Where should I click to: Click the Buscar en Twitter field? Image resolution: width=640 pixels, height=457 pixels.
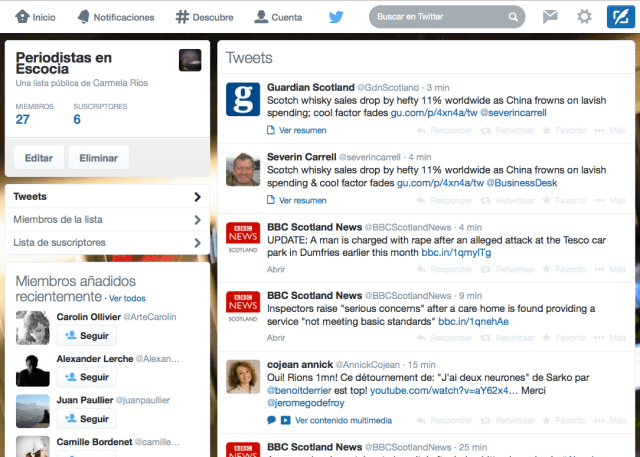pyautogui.click(x=438, y=17)
